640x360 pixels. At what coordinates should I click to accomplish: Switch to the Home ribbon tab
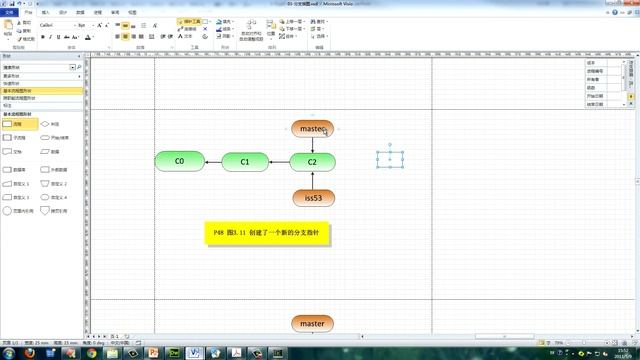pos(28,13)
